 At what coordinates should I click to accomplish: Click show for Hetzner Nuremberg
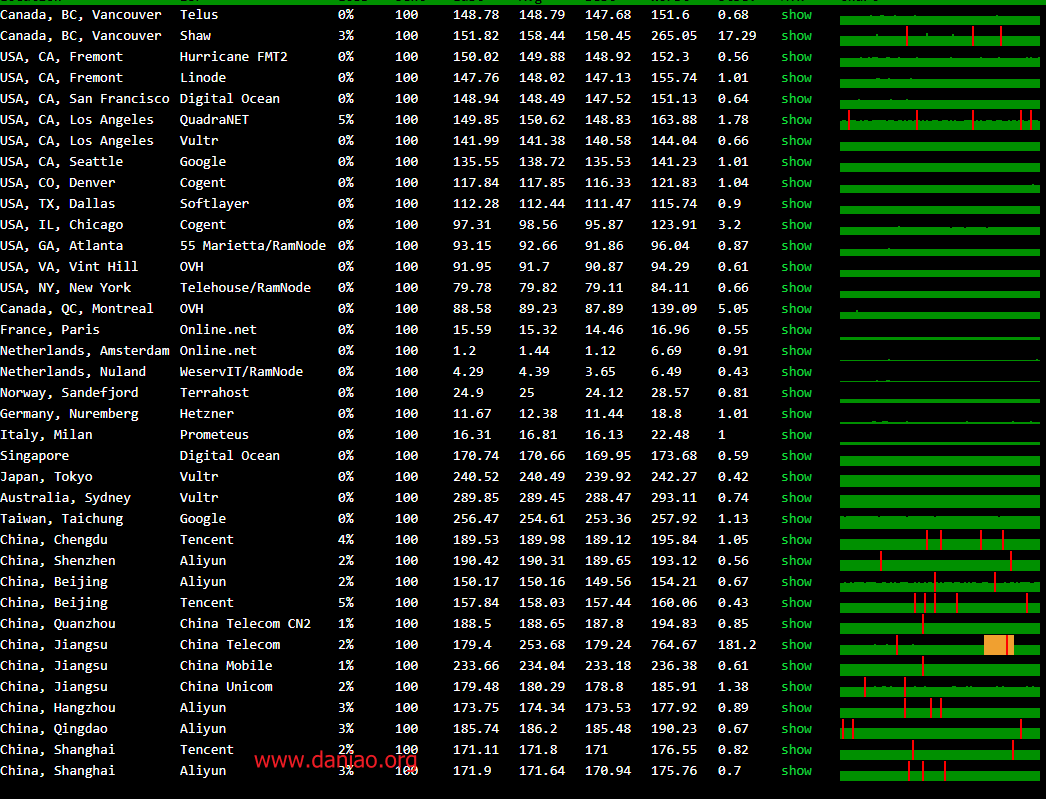click(x=797, y=414)
